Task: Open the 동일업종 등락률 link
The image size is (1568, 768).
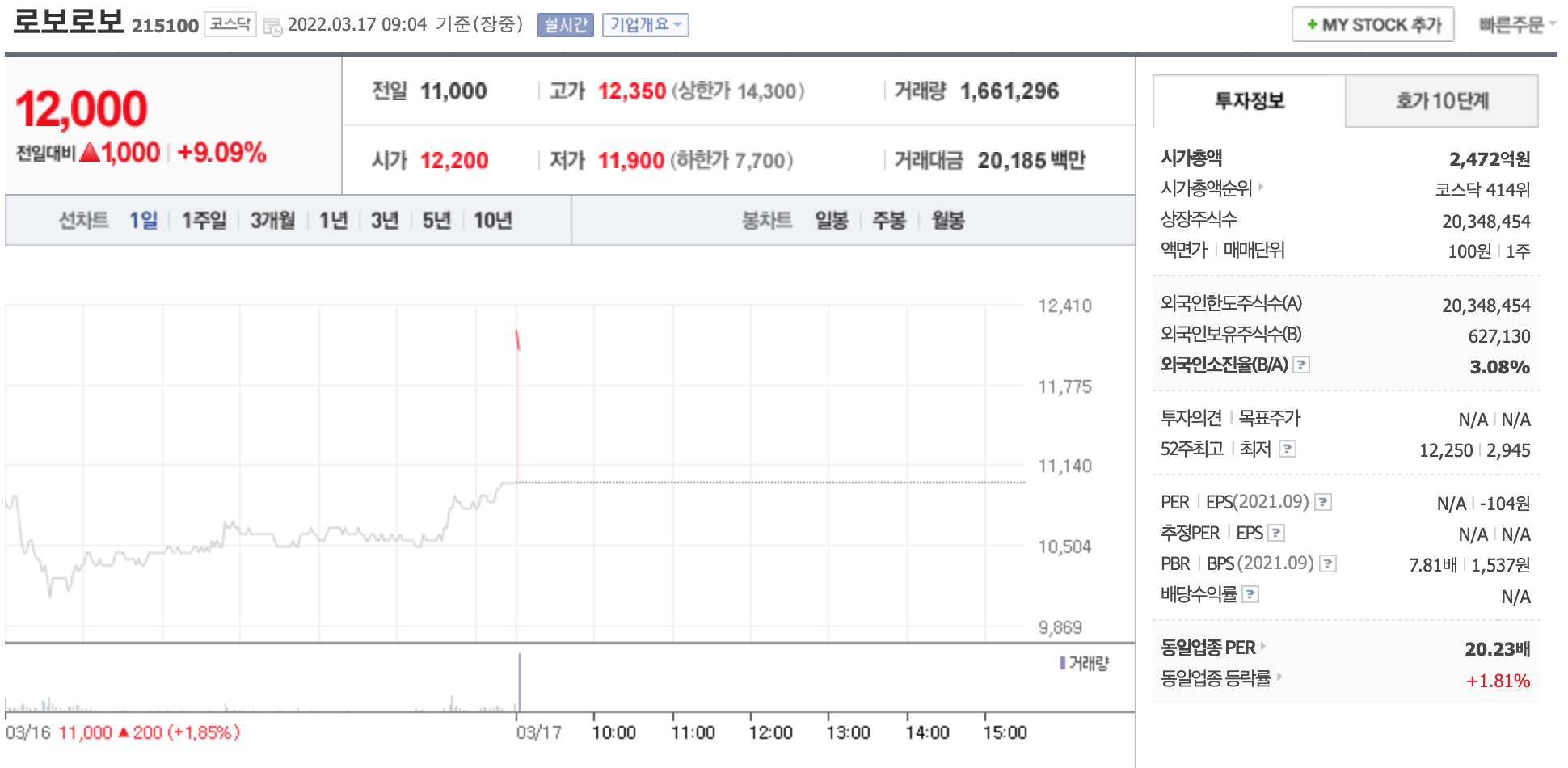Action: pyautogui.click(x=1216, y=677)
